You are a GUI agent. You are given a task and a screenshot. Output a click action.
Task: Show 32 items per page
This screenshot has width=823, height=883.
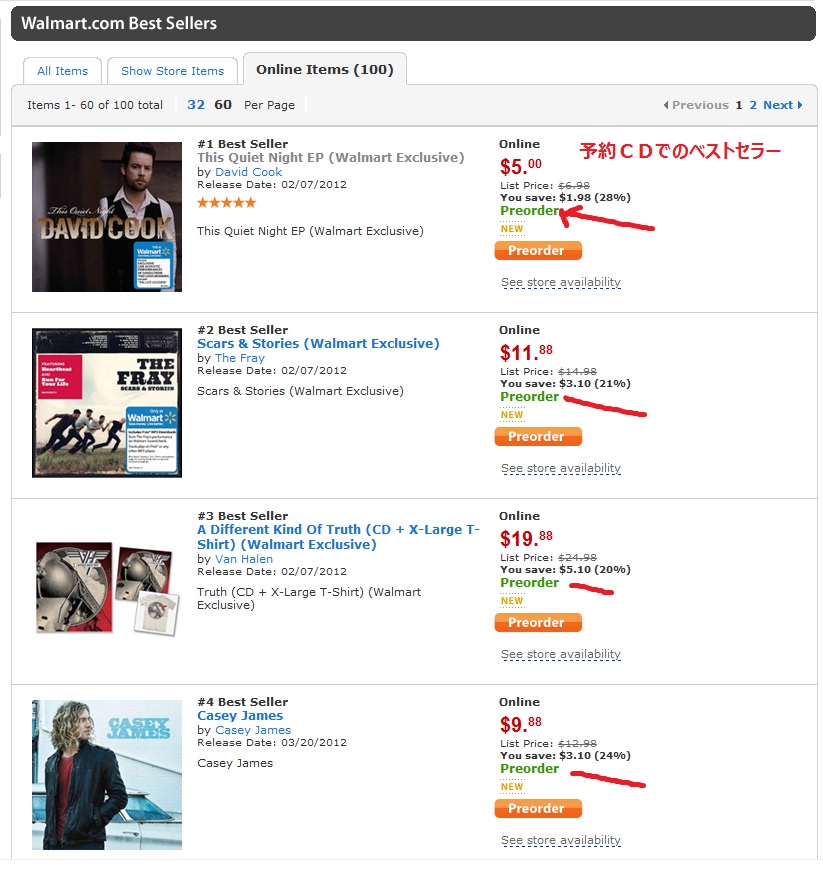click(196, 105)
